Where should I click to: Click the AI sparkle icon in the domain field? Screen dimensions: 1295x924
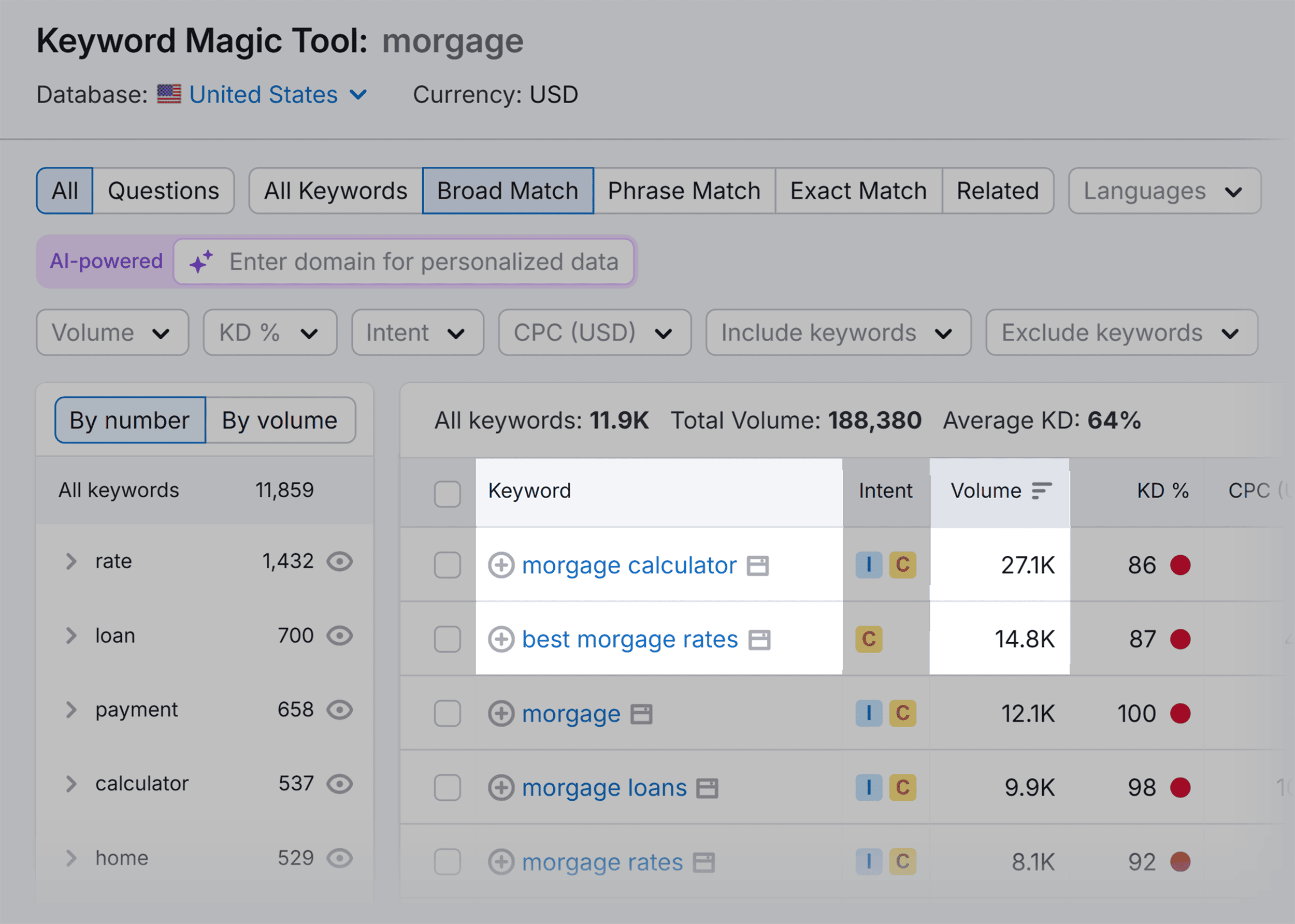(200, 261)
